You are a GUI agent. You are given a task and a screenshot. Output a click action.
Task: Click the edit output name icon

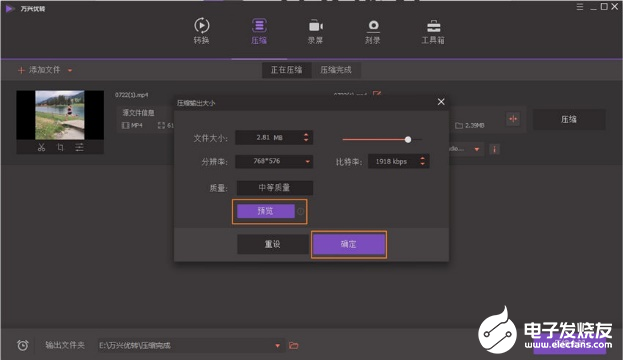point(377,94)
